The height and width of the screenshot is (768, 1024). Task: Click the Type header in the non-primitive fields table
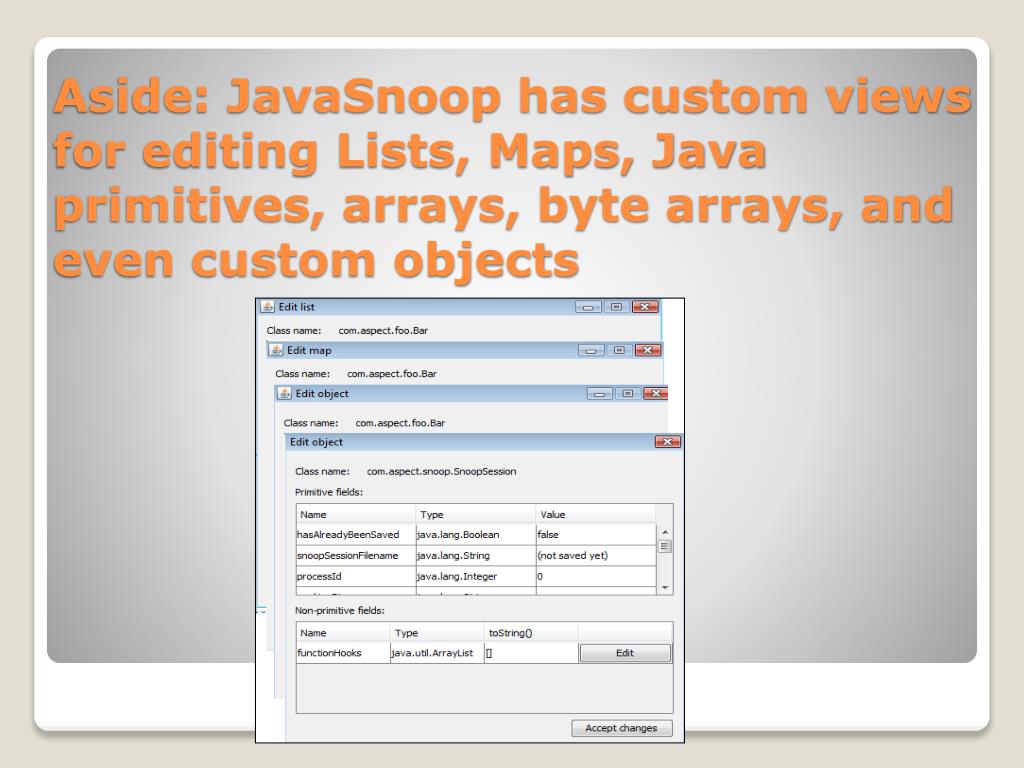point(438,633)
